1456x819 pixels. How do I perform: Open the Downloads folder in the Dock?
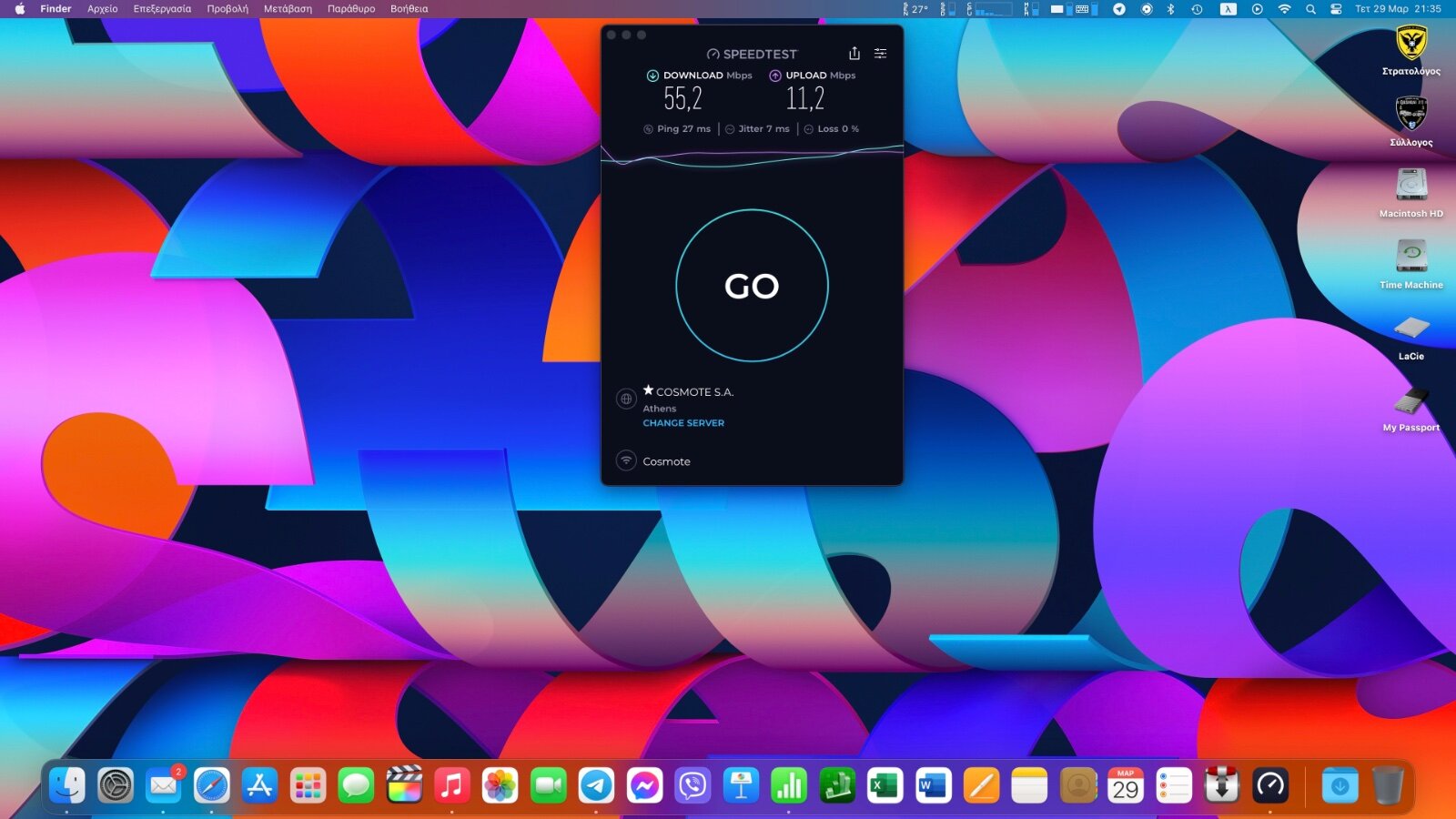point(1340,784)
